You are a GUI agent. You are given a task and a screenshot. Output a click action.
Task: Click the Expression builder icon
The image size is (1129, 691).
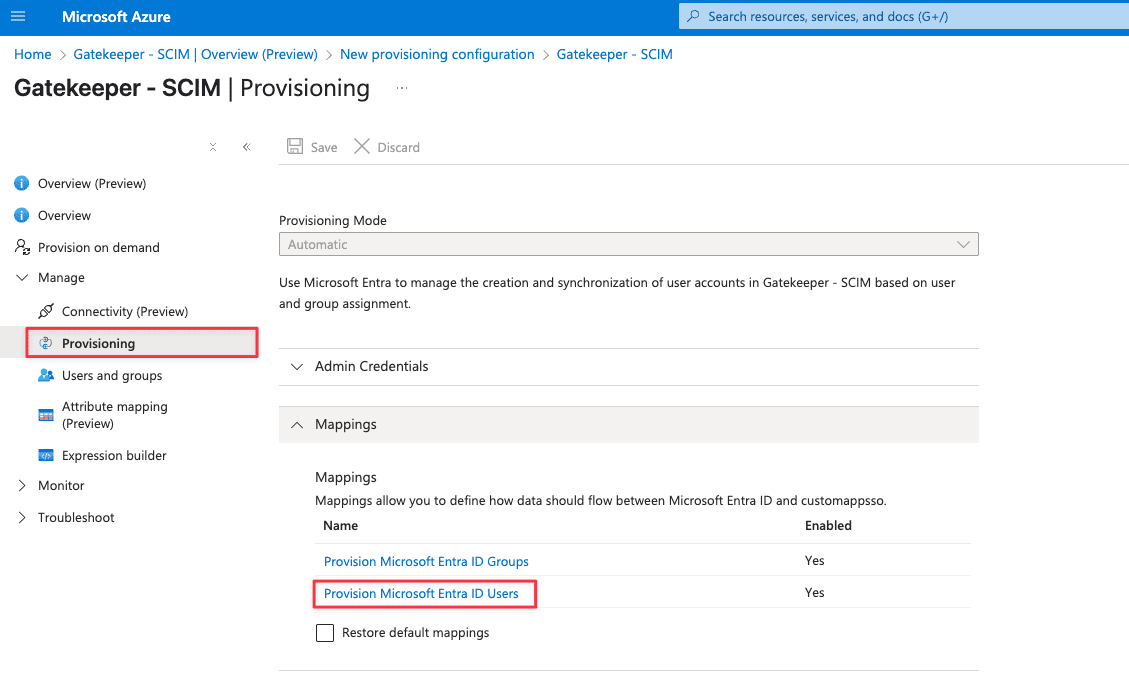(44, 455)
